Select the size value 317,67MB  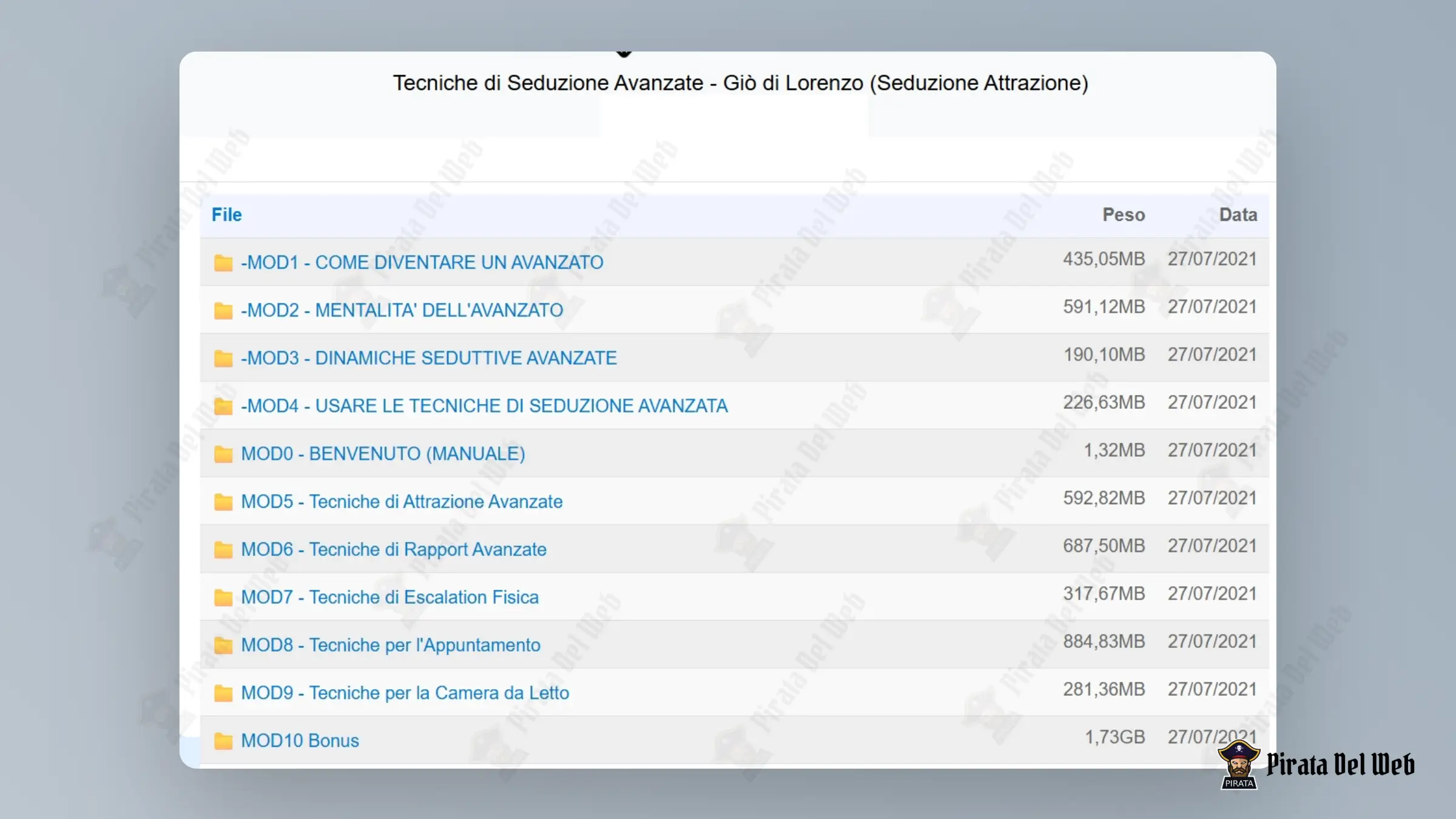1104,594
